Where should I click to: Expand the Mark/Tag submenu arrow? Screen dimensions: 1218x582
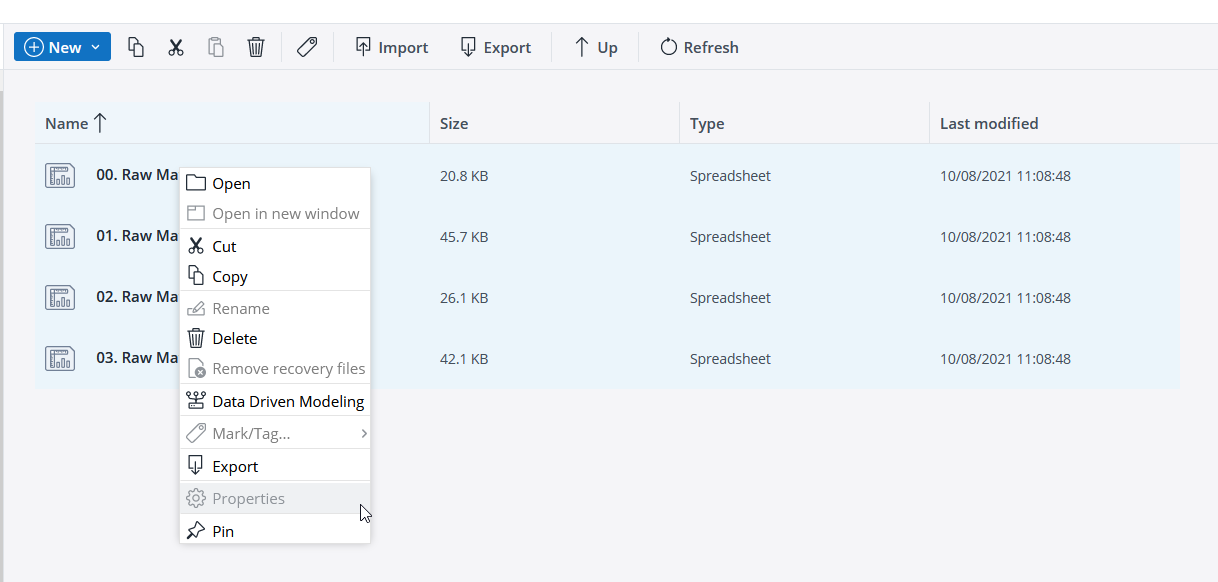364,434
